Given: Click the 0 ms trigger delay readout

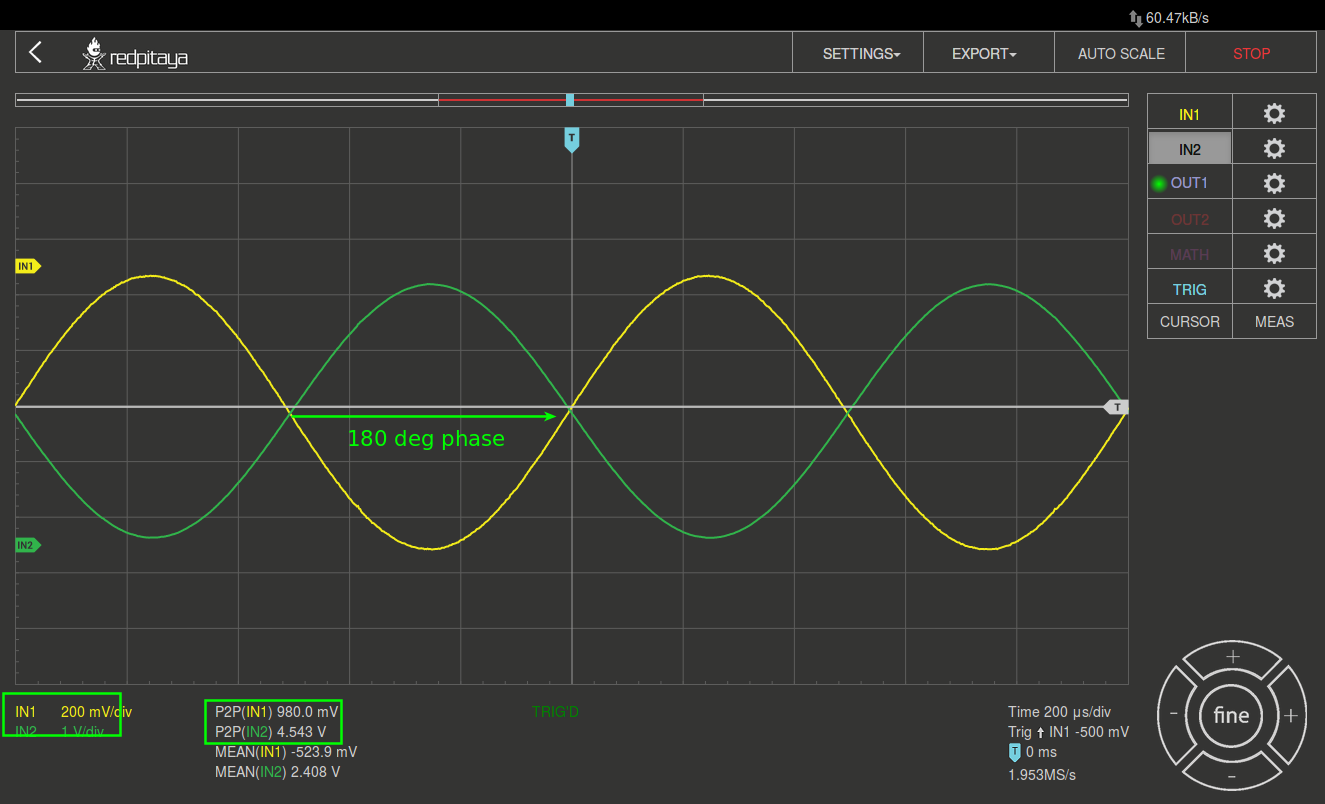Looking at the screenshot, I should click(x=1032, y=752).
